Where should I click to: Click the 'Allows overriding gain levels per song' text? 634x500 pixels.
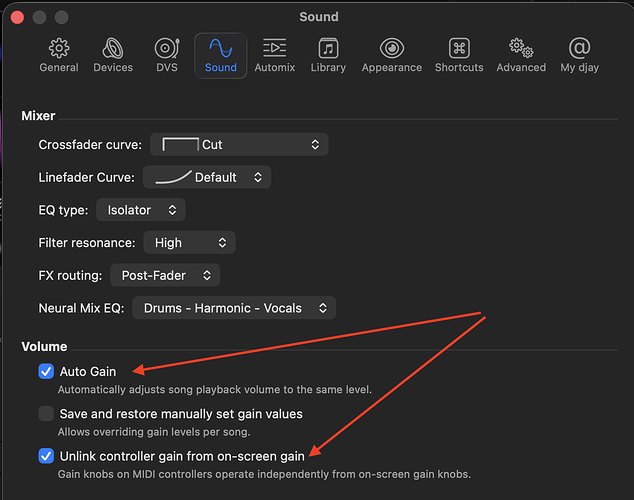tap(154, 432)
